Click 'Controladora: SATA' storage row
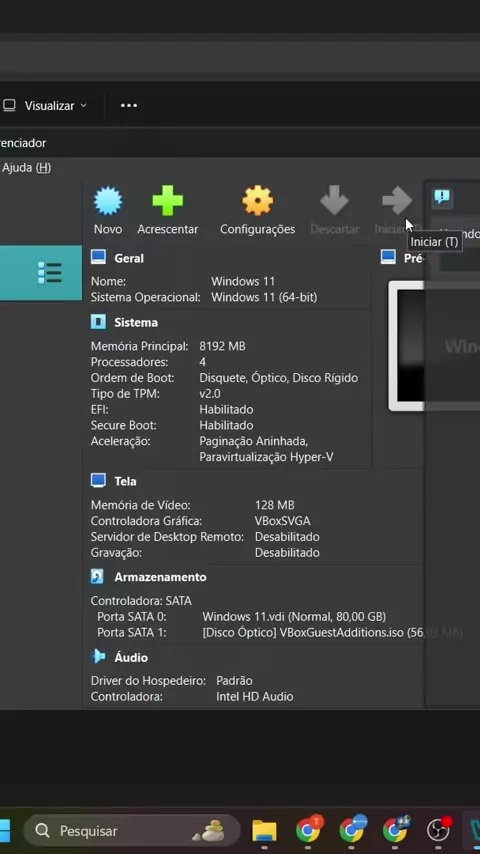480x854 pixels. click(x=141, y=601)
